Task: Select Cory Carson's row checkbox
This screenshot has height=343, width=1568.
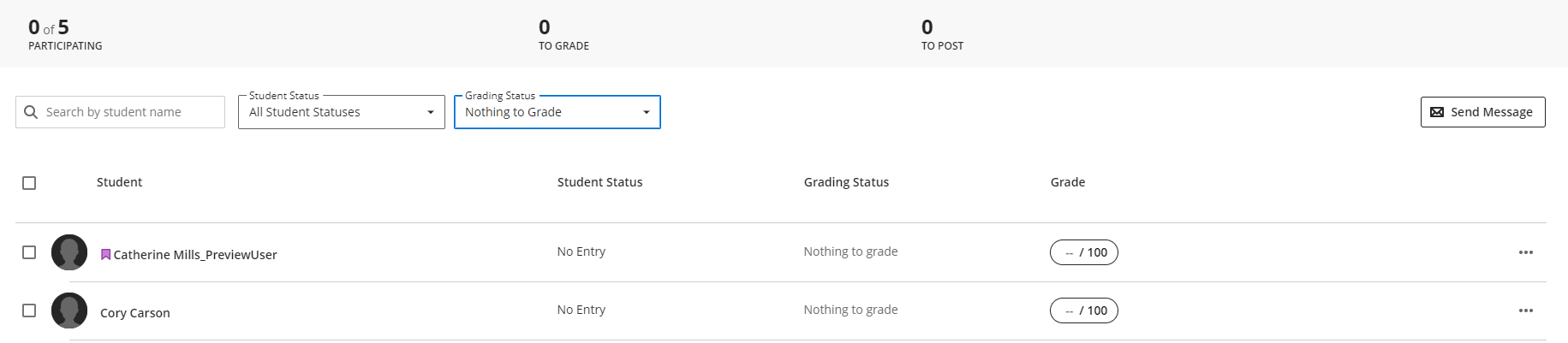Action: coord(29,310)
